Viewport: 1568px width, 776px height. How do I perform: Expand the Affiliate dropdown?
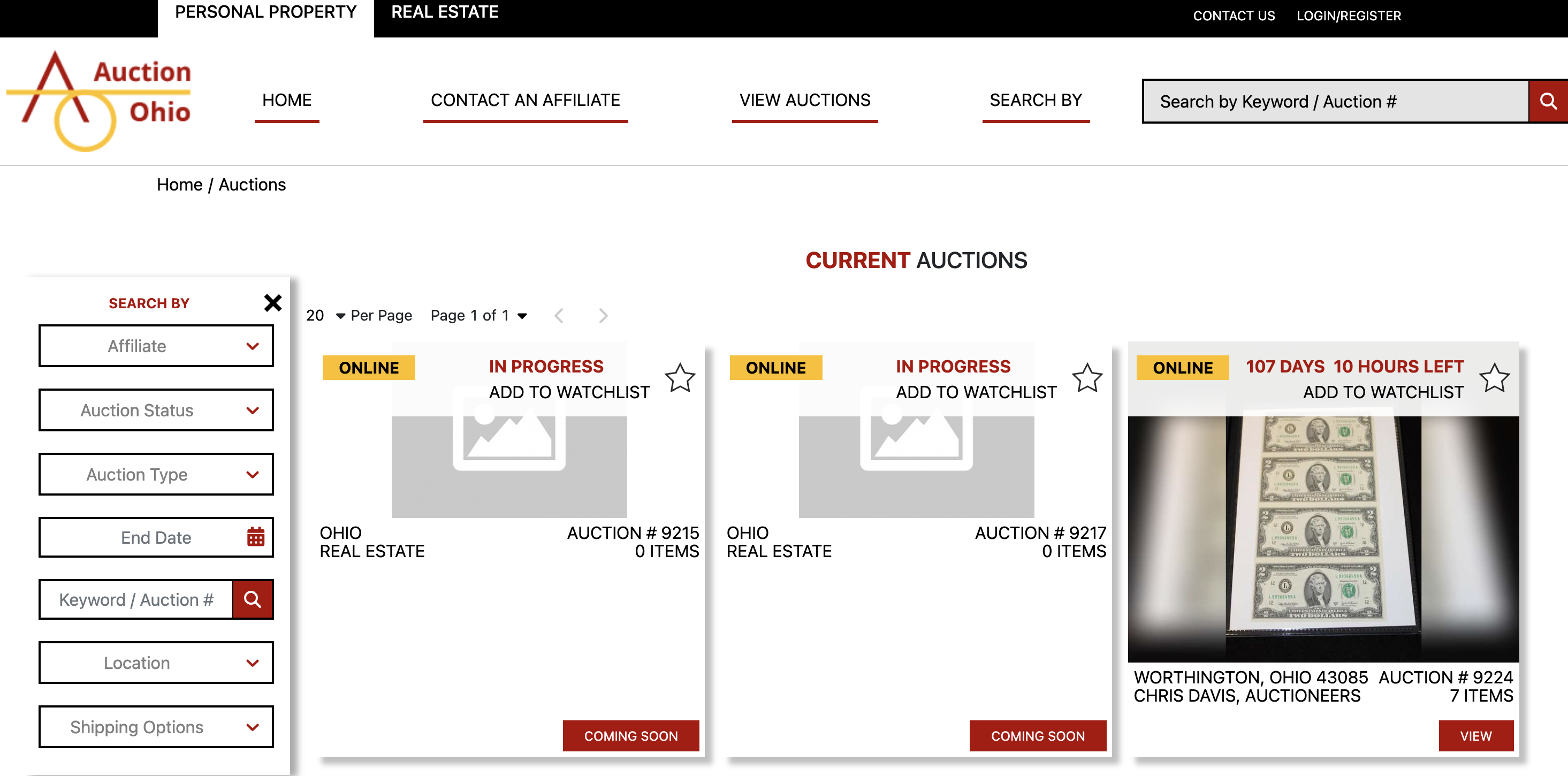(x=156, y=346)
